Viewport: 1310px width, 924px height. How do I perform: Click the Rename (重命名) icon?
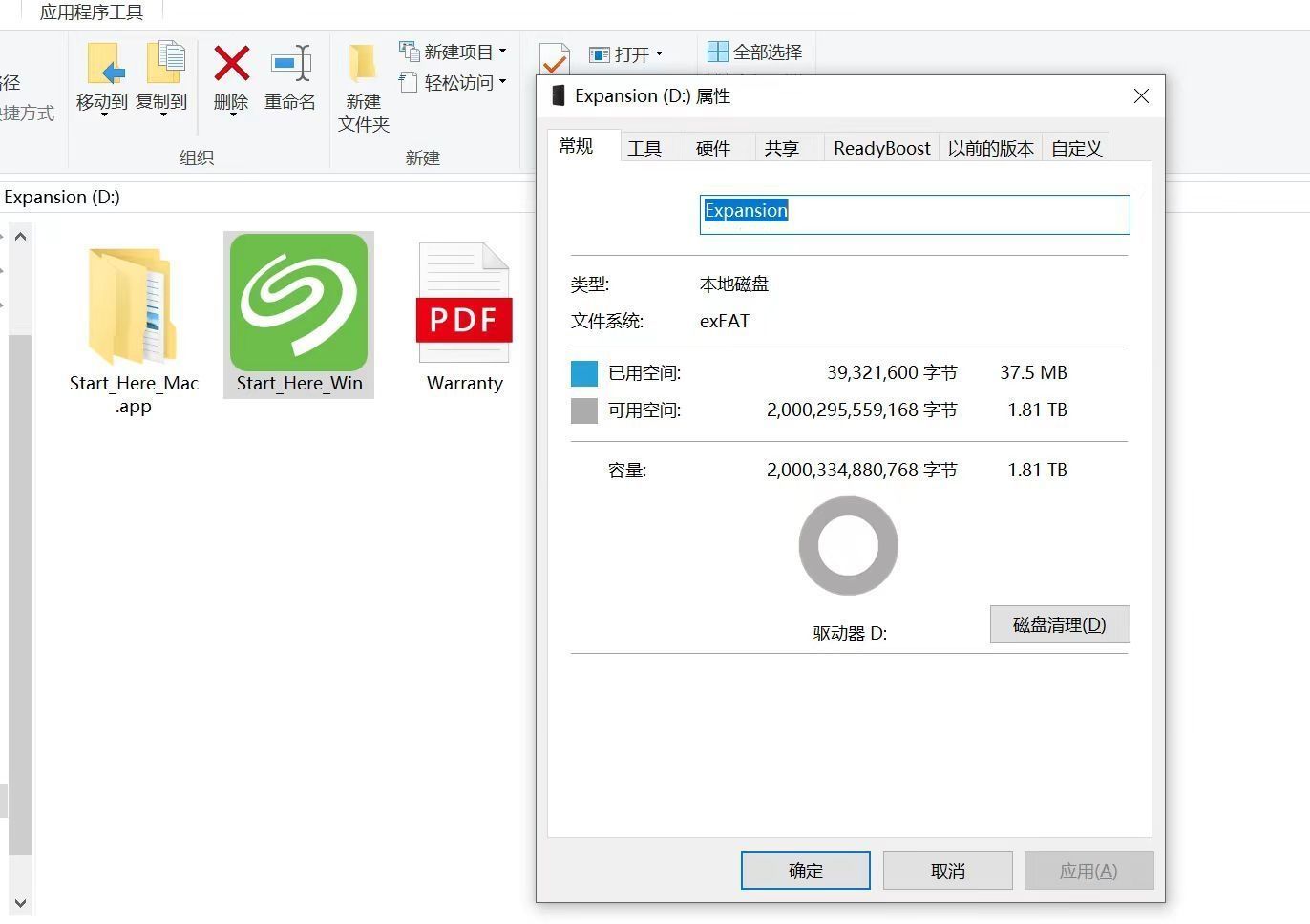click(290, 65)
